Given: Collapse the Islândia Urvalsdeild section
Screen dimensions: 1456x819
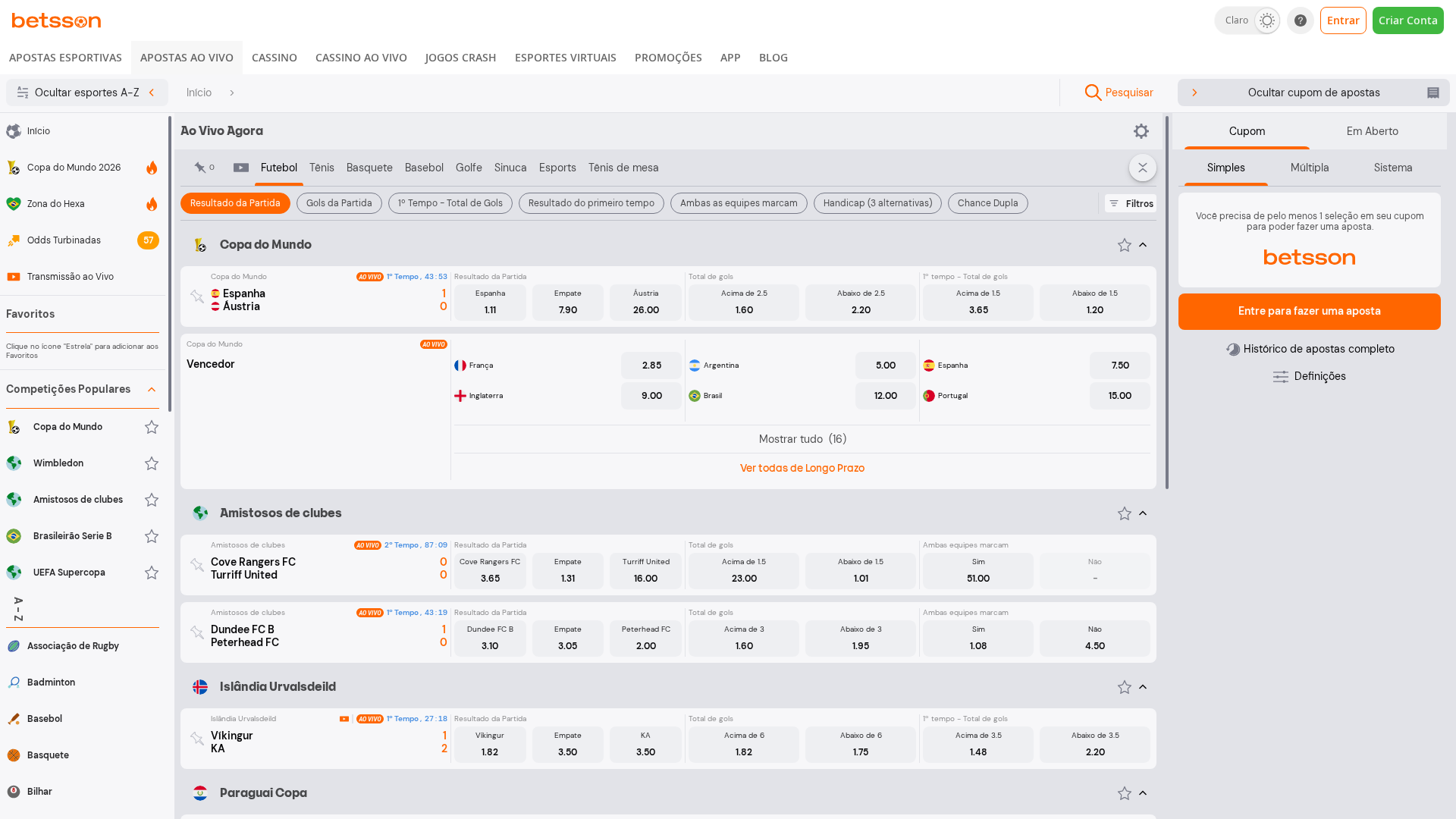Looking at the screenshot, I should pos(1143,687).
